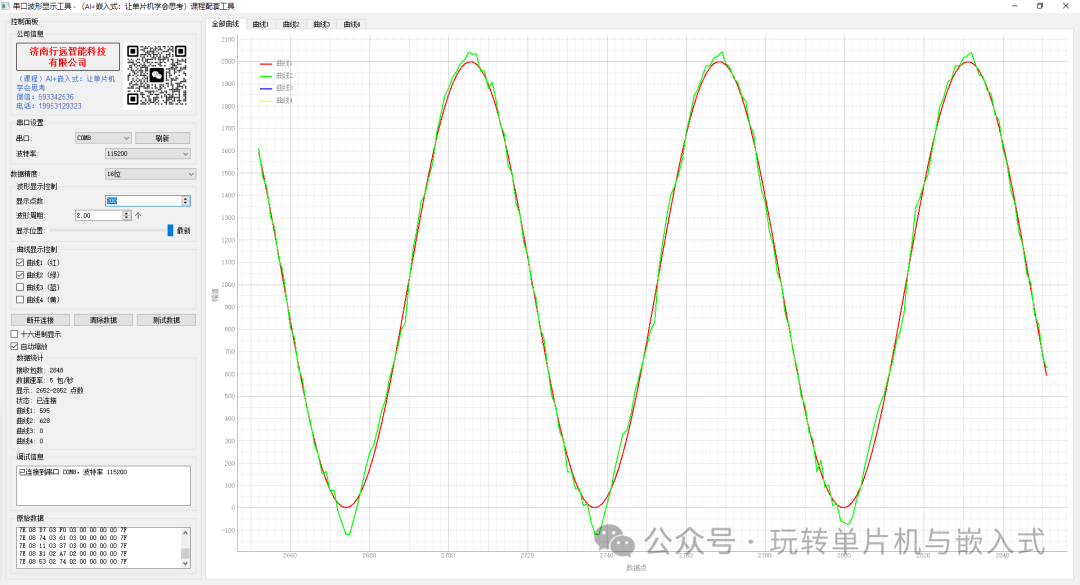Click the 测试数据 test data button

pos(166,320)
